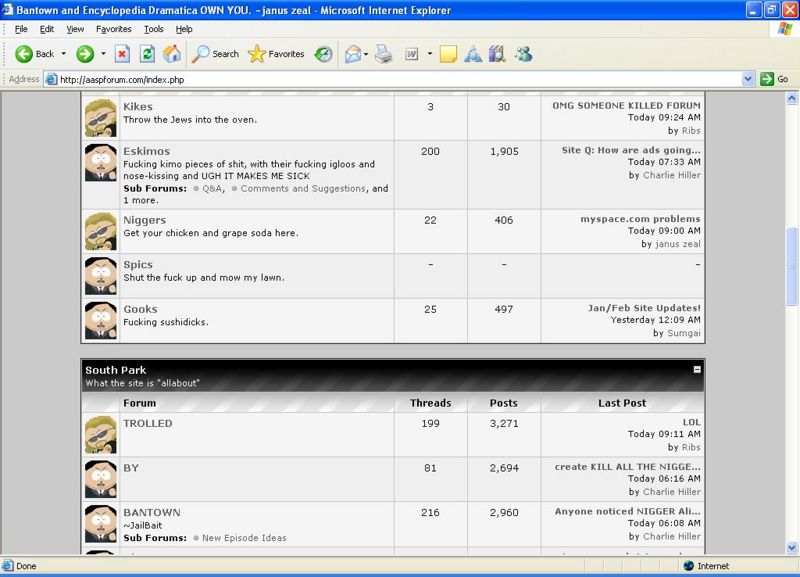Collapse the South Park category section
The height and width of the screenshot is (577, 800).
(696, 370)
